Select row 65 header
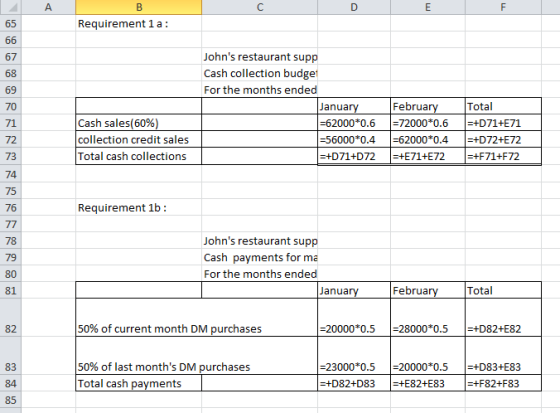Image resolution: width=560 pixels, height=413 pixels. (11, 24)
